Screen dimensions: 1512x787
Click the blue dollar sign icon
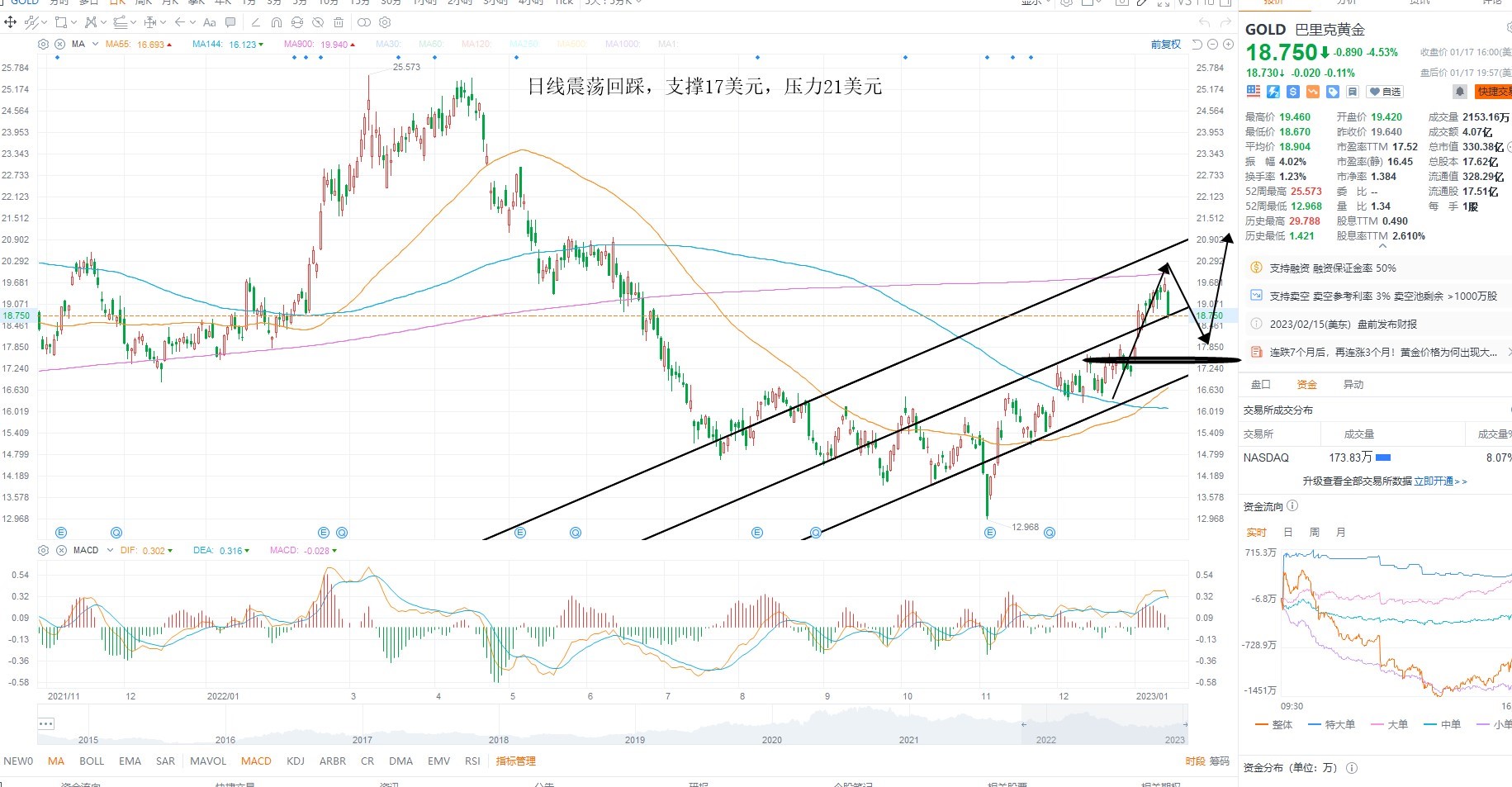[x=1293, y=92]
